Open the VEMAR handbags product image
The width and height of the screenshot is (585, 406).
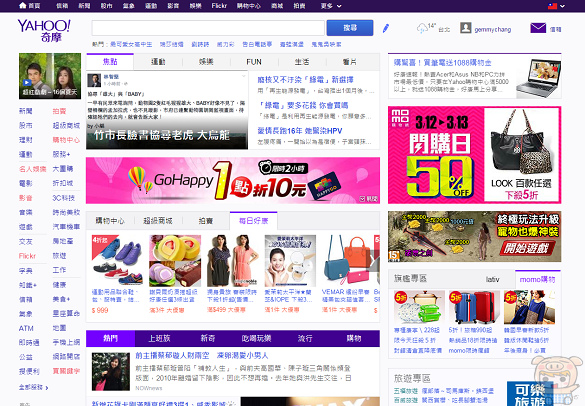coord(347,261)
